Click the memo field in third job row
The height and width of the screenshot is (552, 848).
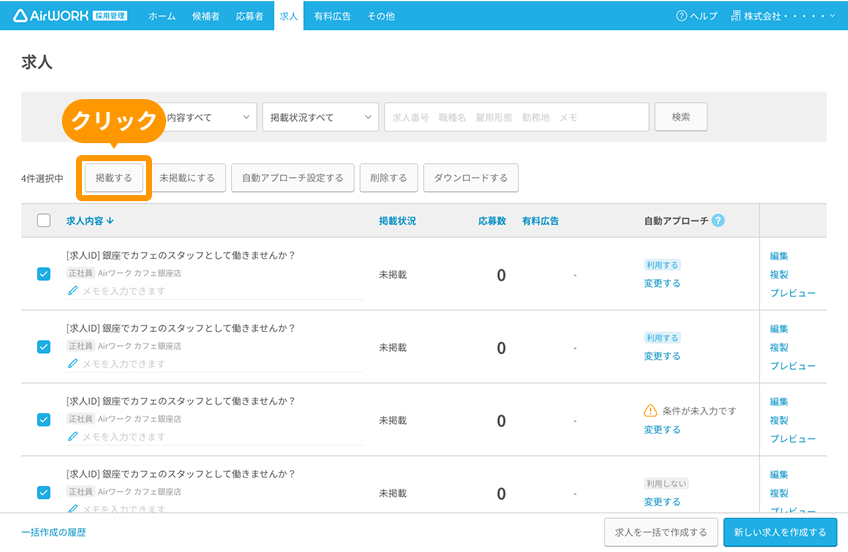pyautogui.click(x=215, y=436)
